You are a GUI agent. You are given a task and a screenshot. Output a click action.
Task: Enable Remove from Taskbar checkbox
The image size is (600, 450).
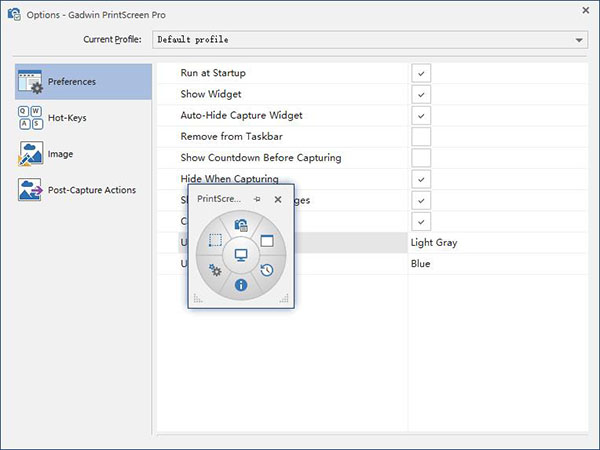(421, 137)
